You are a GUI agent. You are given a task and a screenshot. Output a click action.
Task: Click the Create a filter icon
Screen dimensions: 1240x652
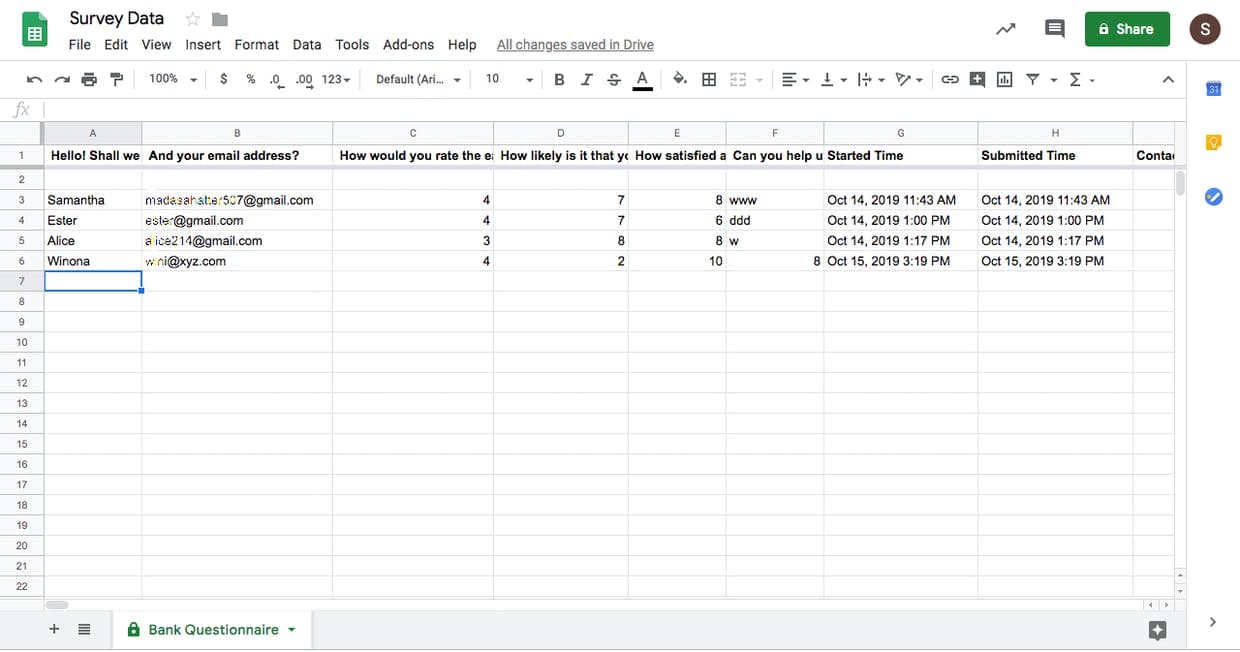(x=1034, y=79)
